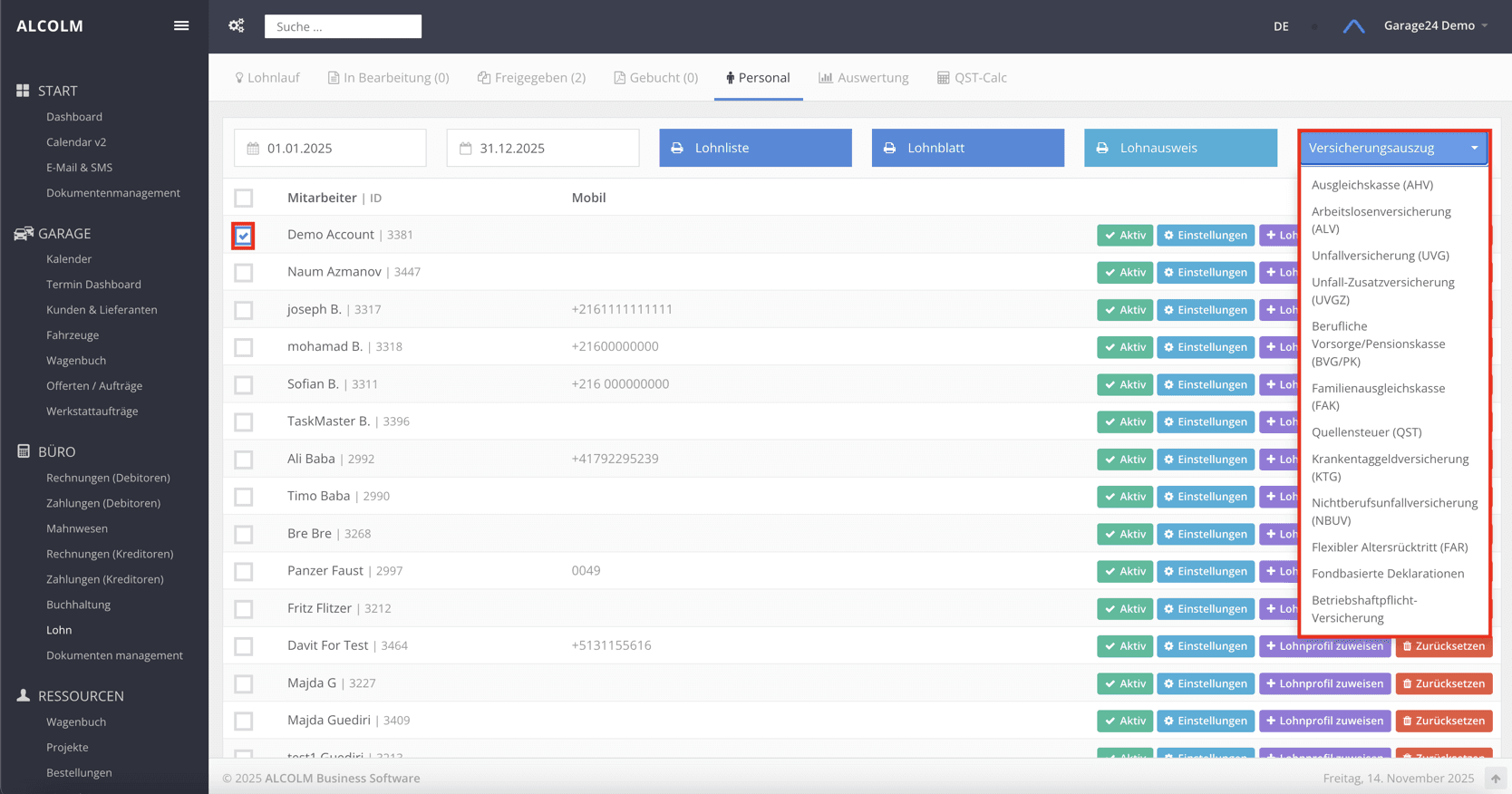Check the Fritz Flitzer row checkbox

point(243,609)
